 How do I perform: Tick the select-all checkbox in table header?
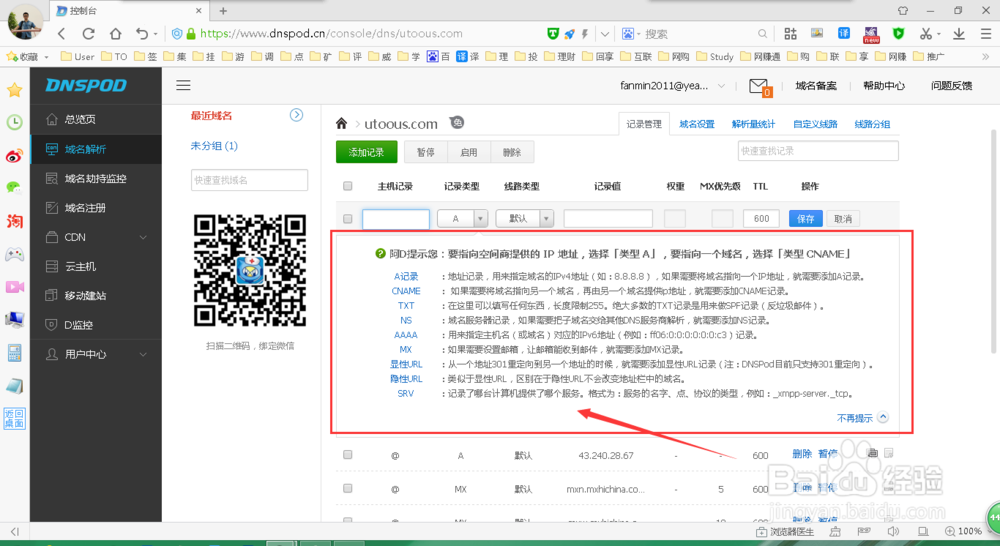[x=348, y=186]
